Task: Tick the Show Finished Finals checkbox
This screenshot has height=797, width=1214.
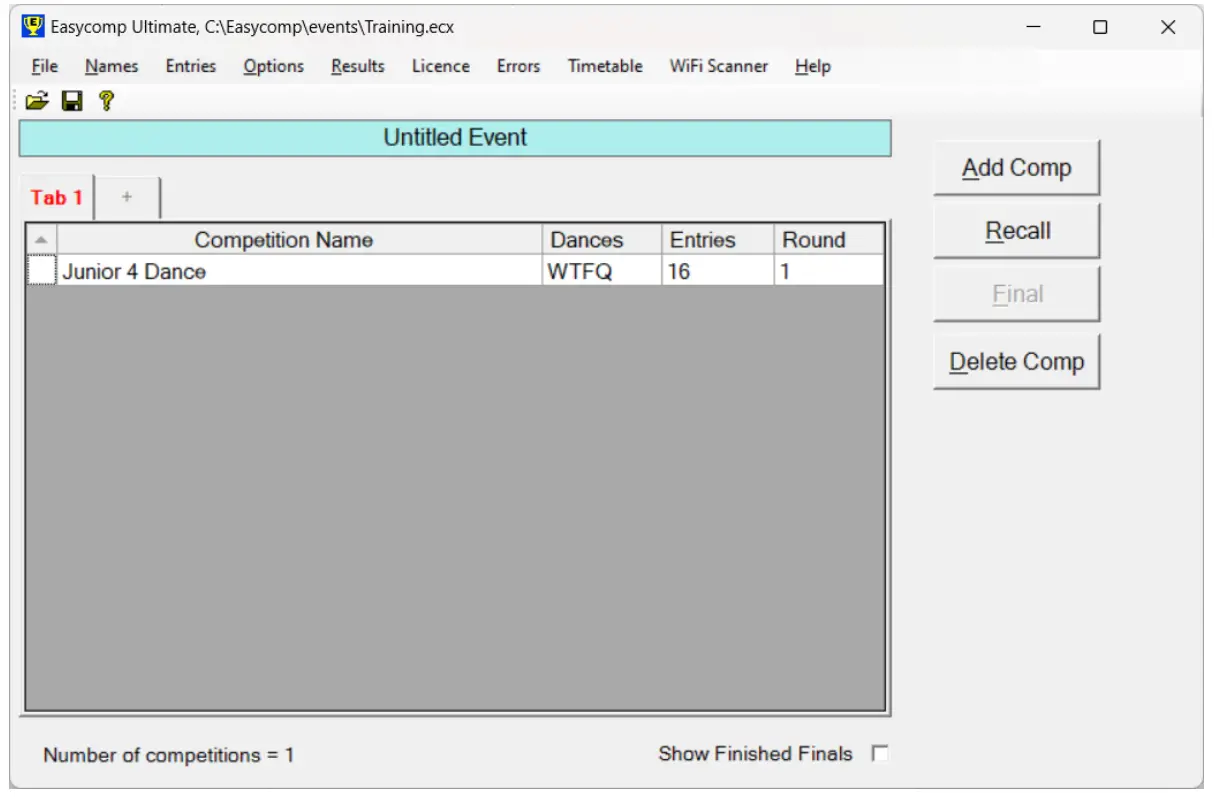Action: coord(879,754)
